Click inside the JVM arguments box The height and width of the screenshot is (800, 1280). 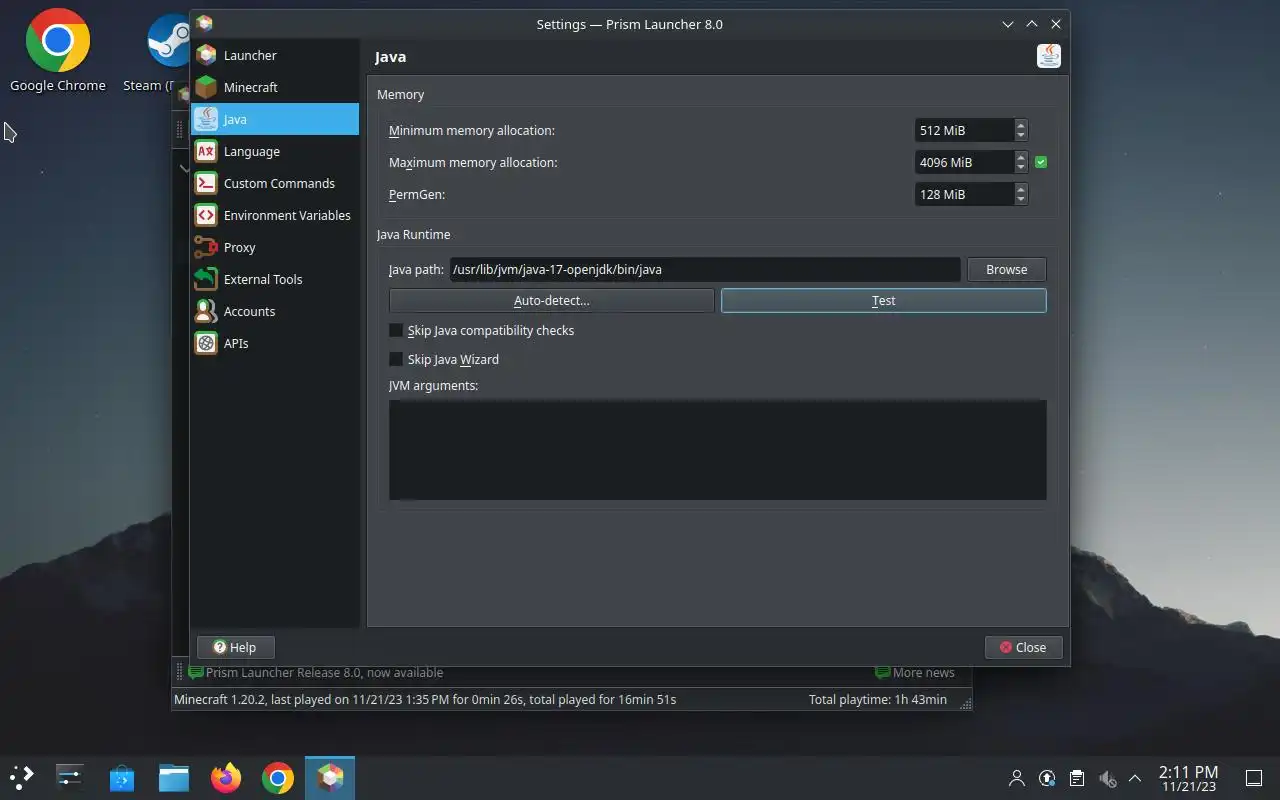pos(717,450)
